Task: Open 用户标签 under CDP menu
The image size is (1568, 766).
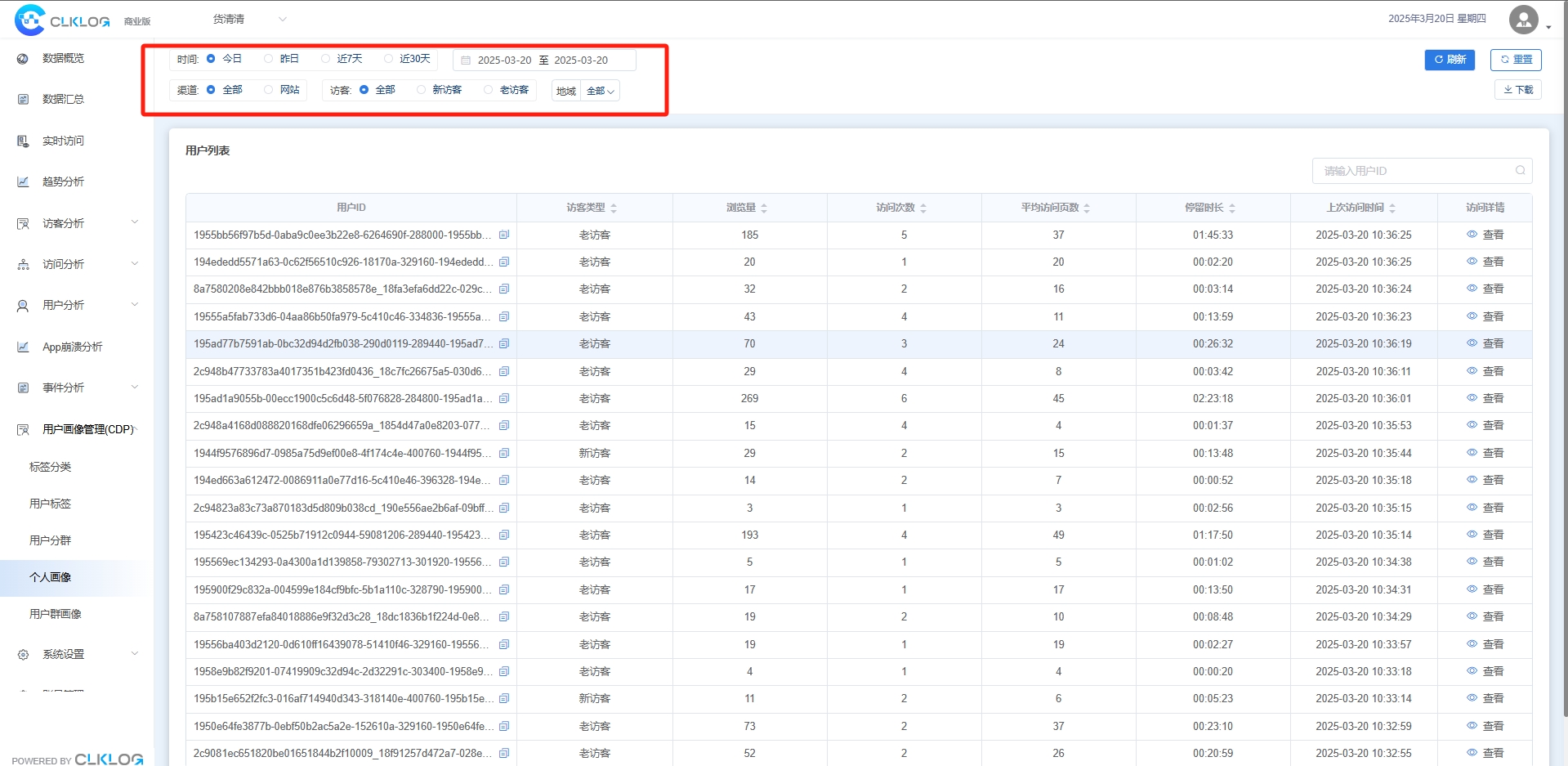Action: click(x=51, y=504)
